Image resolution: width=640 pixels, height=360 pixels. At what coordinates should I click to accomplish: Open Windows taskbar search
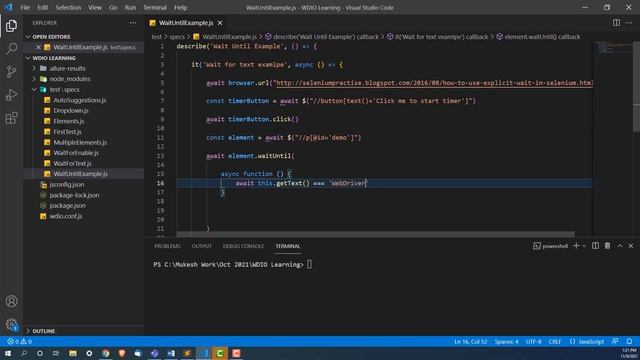click(x=24, y=353)
